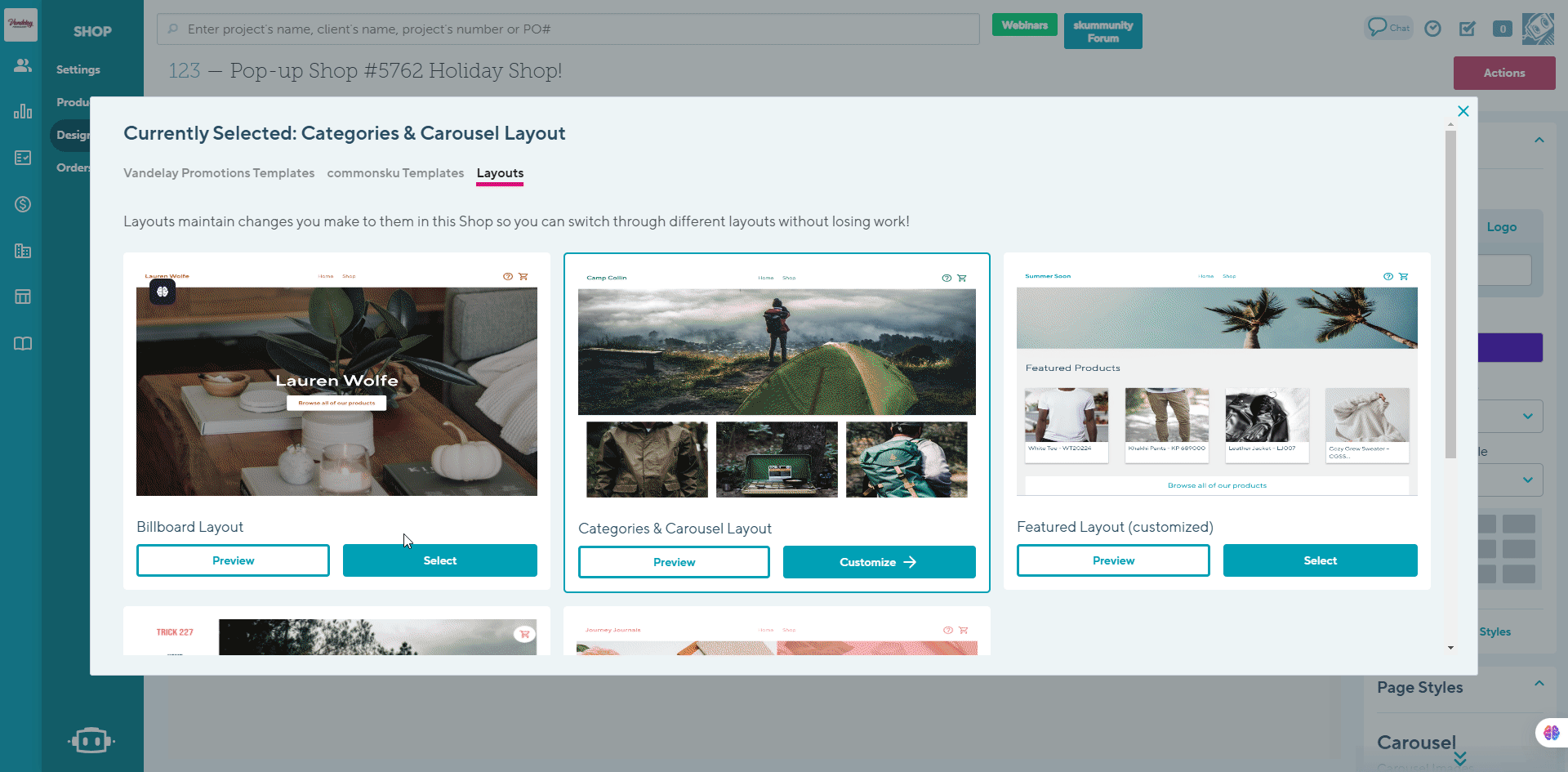Image resolution: width=1568 pixels, height=772 pixels.
Task: Customize the Categories & Carousel Layout
Action: coord(879,562)
